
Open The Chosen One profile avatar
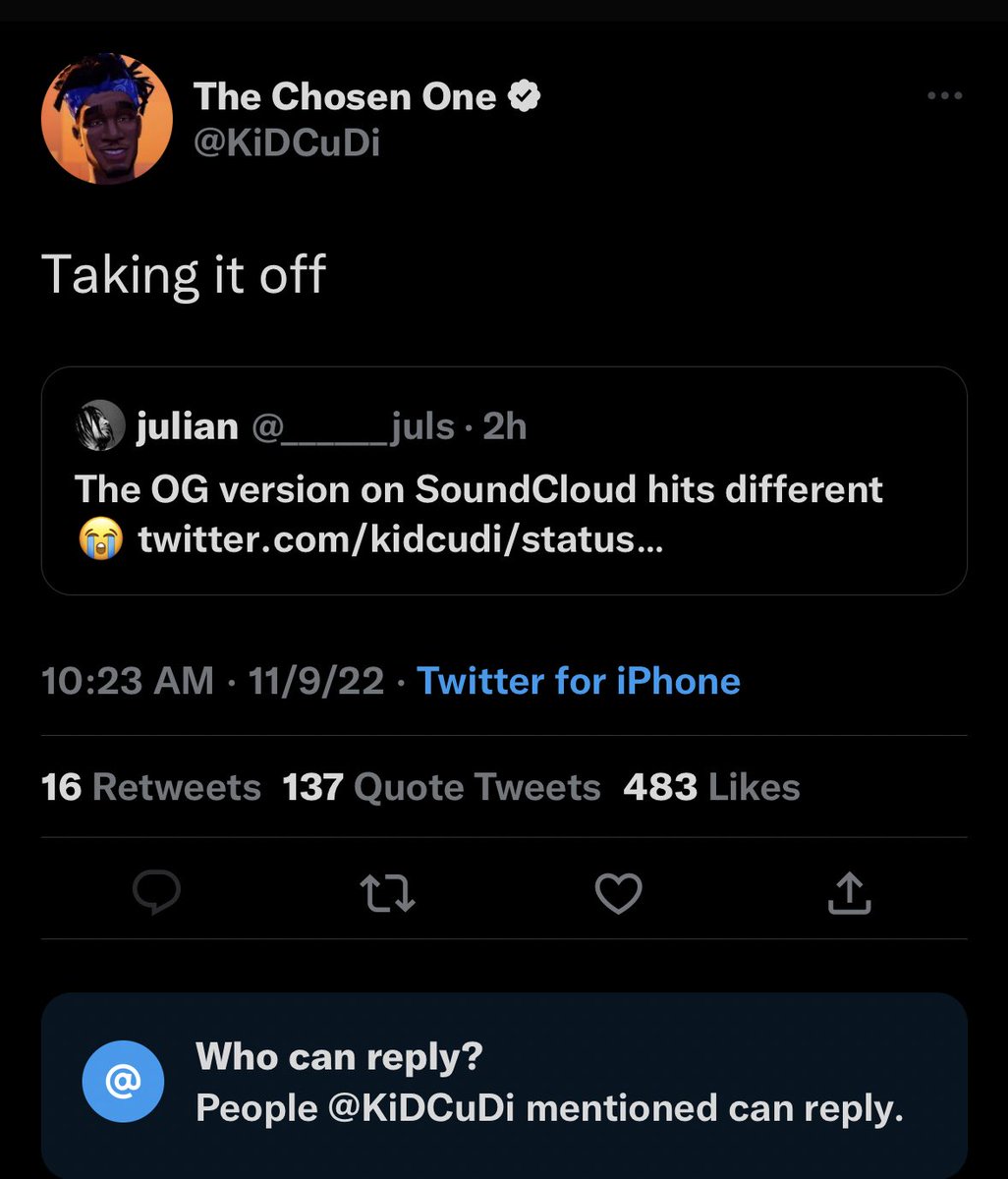click(x=107, y=118)
